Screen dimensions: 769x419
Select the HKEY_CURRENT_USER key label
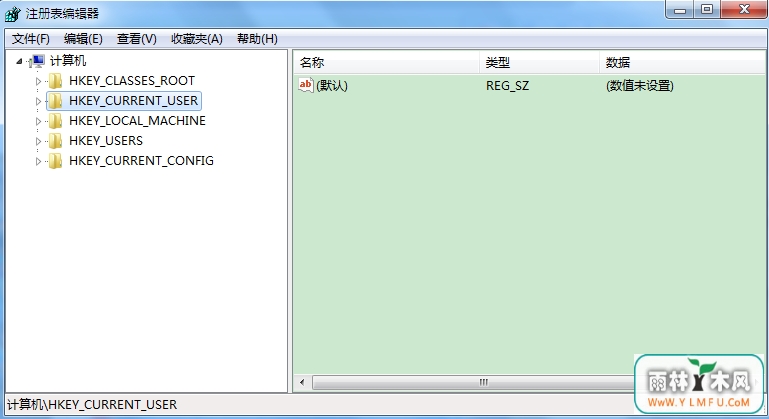pos(133,101)
